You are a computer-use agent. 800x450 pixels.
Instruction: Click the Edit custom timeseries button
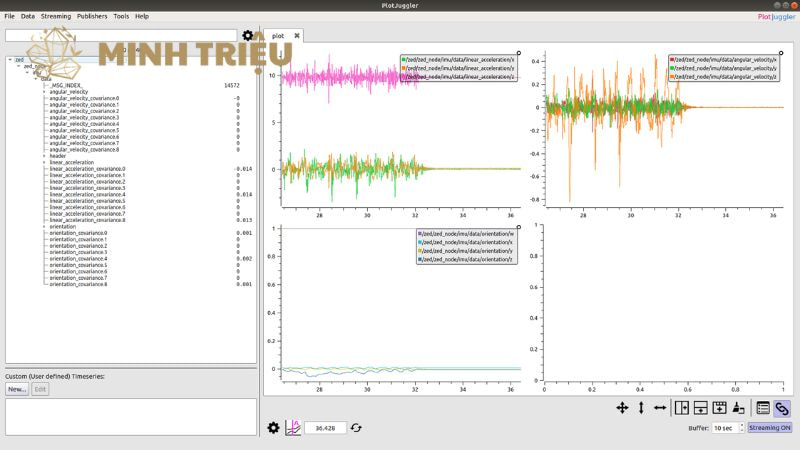(x=40, y=389)
